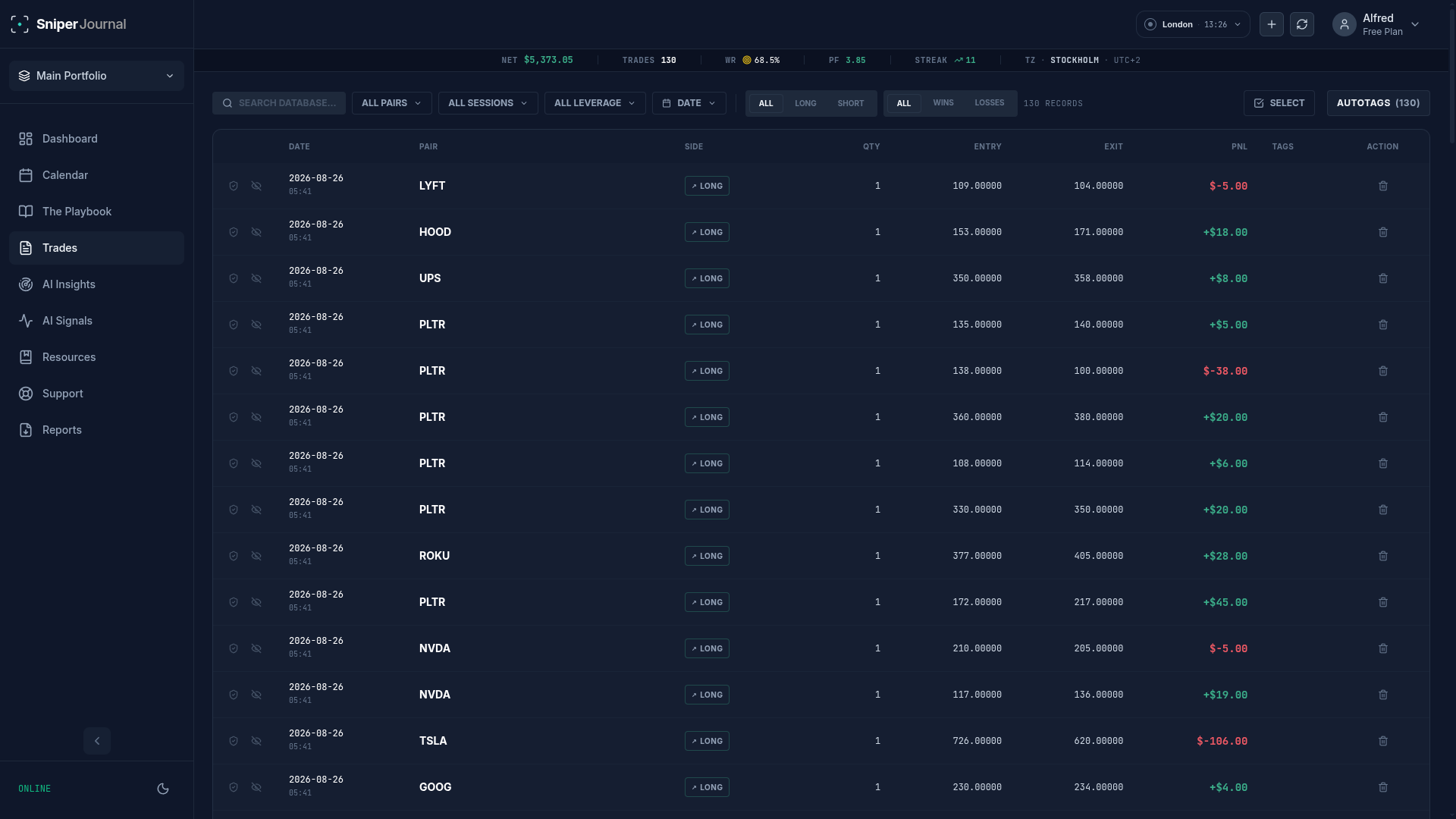Click the AUTOTAGS (130) button

coord(1379,103)
